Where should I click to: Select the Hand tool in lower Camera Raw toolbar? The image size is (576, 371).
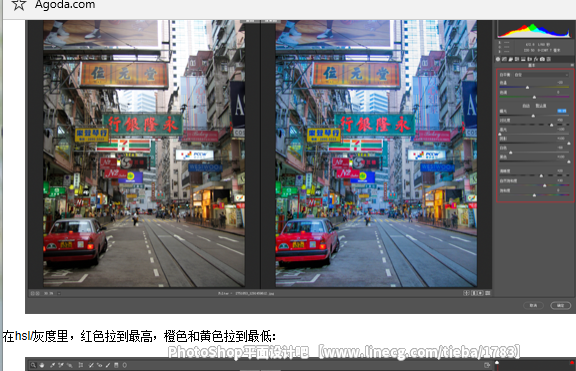[x=42, y=365]
